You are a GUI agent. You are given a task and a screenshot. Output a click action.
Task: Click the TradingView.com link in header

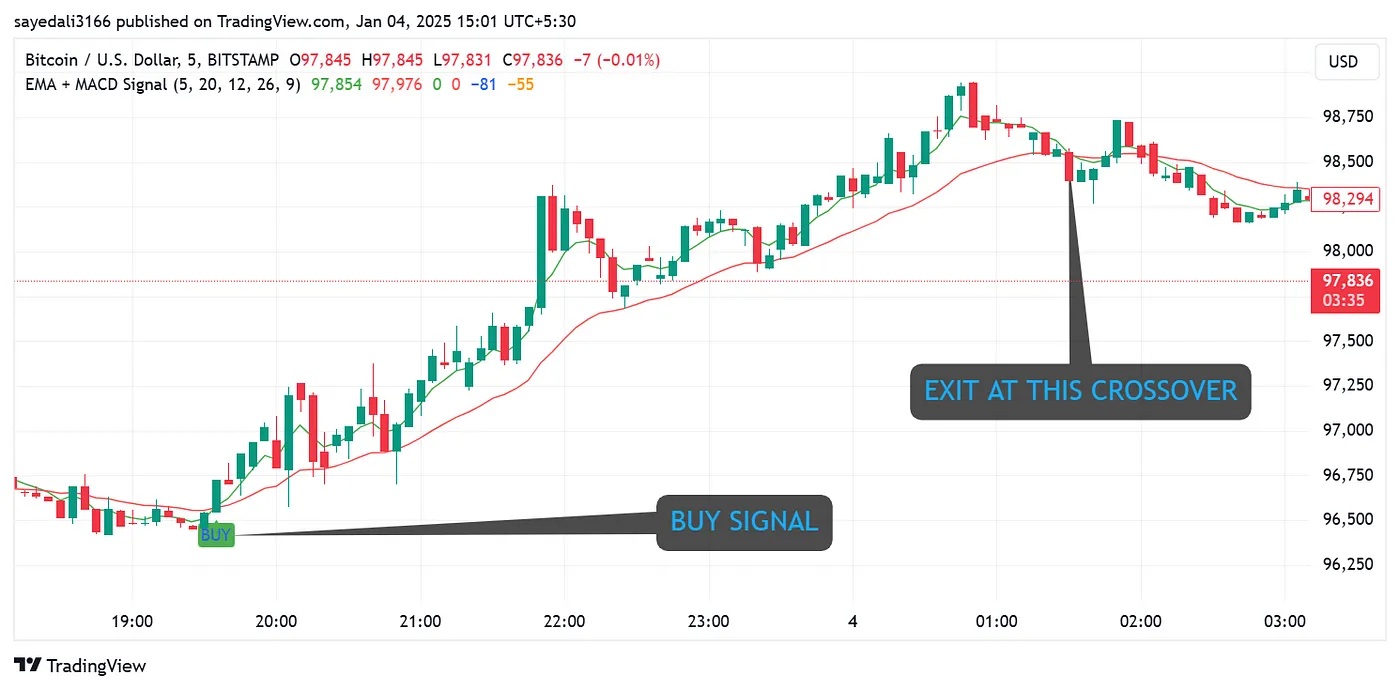[x=247, y=21]
